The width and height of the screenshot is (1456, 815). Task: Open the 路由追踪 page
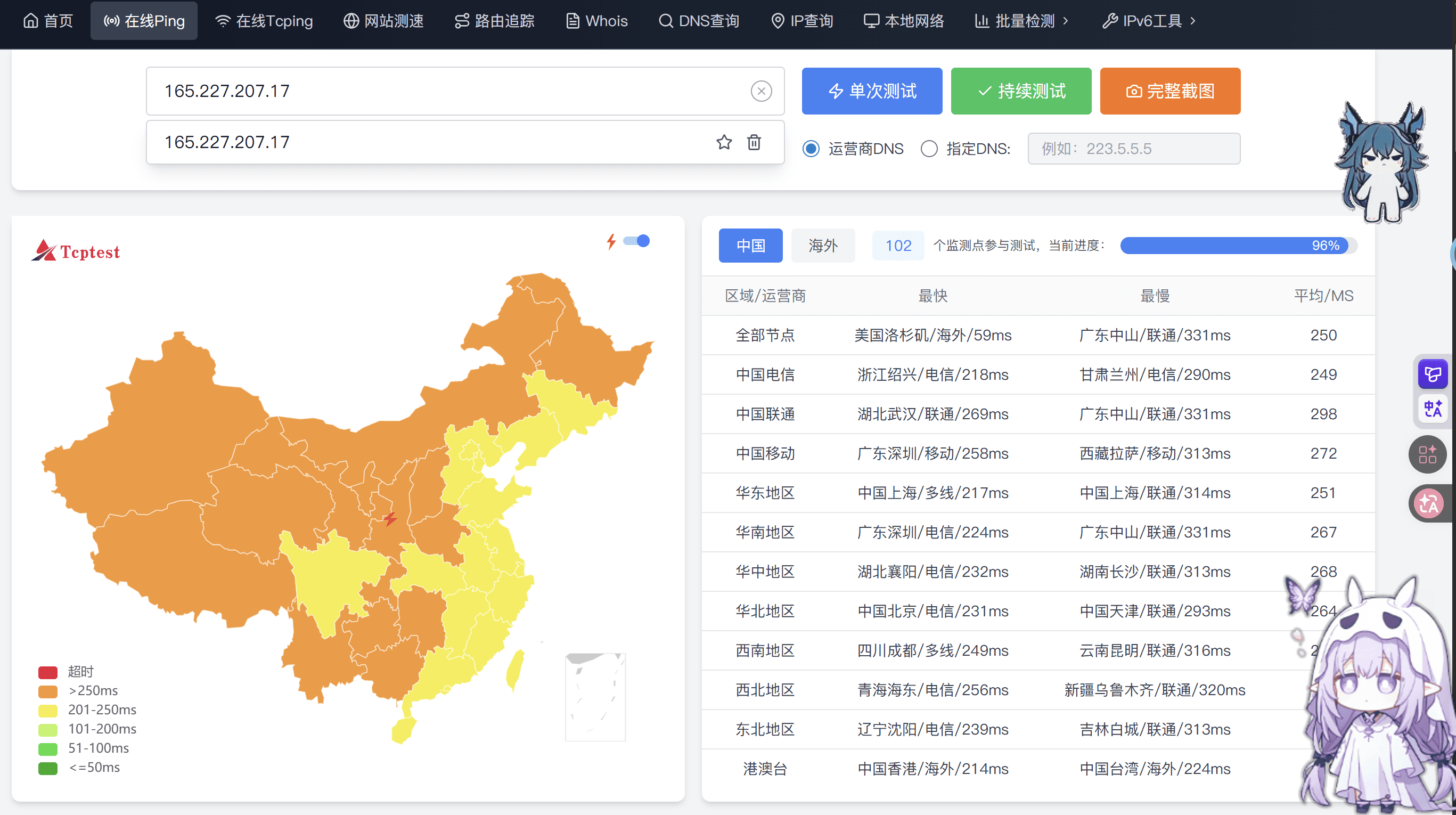pyautogui.click(x=494, y=21)
